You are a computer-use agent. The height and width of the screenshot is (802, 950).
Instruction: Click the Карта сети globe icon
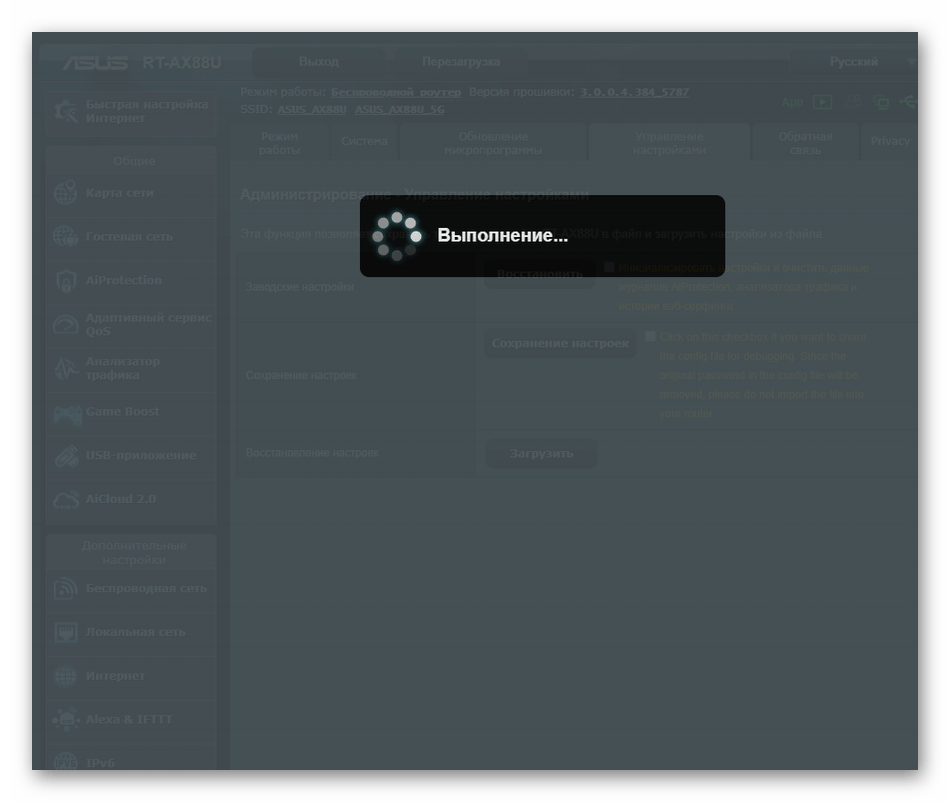point(65,193)
